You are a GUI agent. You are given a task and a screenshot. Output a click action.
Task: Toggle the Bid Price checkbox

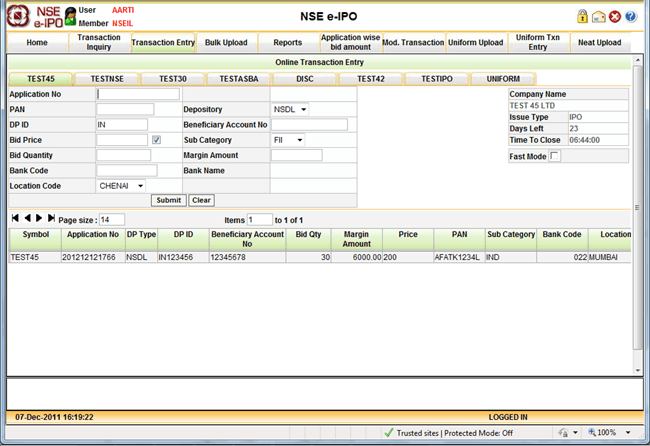pyautogui.click(x=156, y=140)
